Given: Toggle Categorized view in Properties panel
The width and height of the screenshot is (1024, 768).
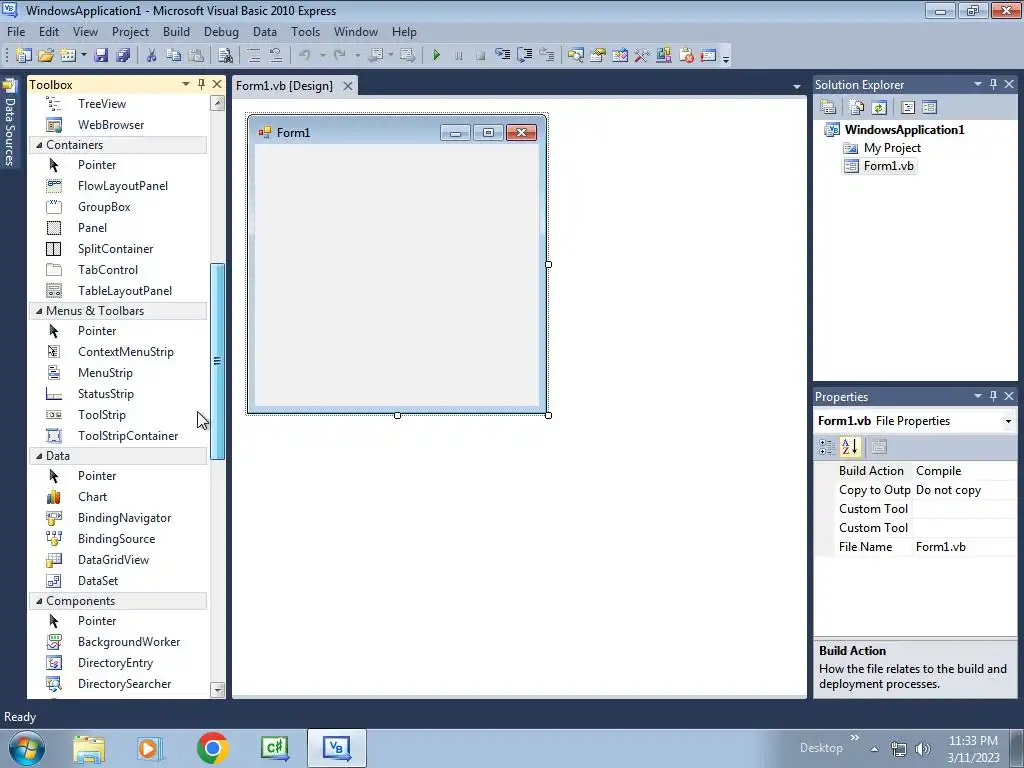Looking at the screenshot, I should pyautogui.click(x=827, y=447).
